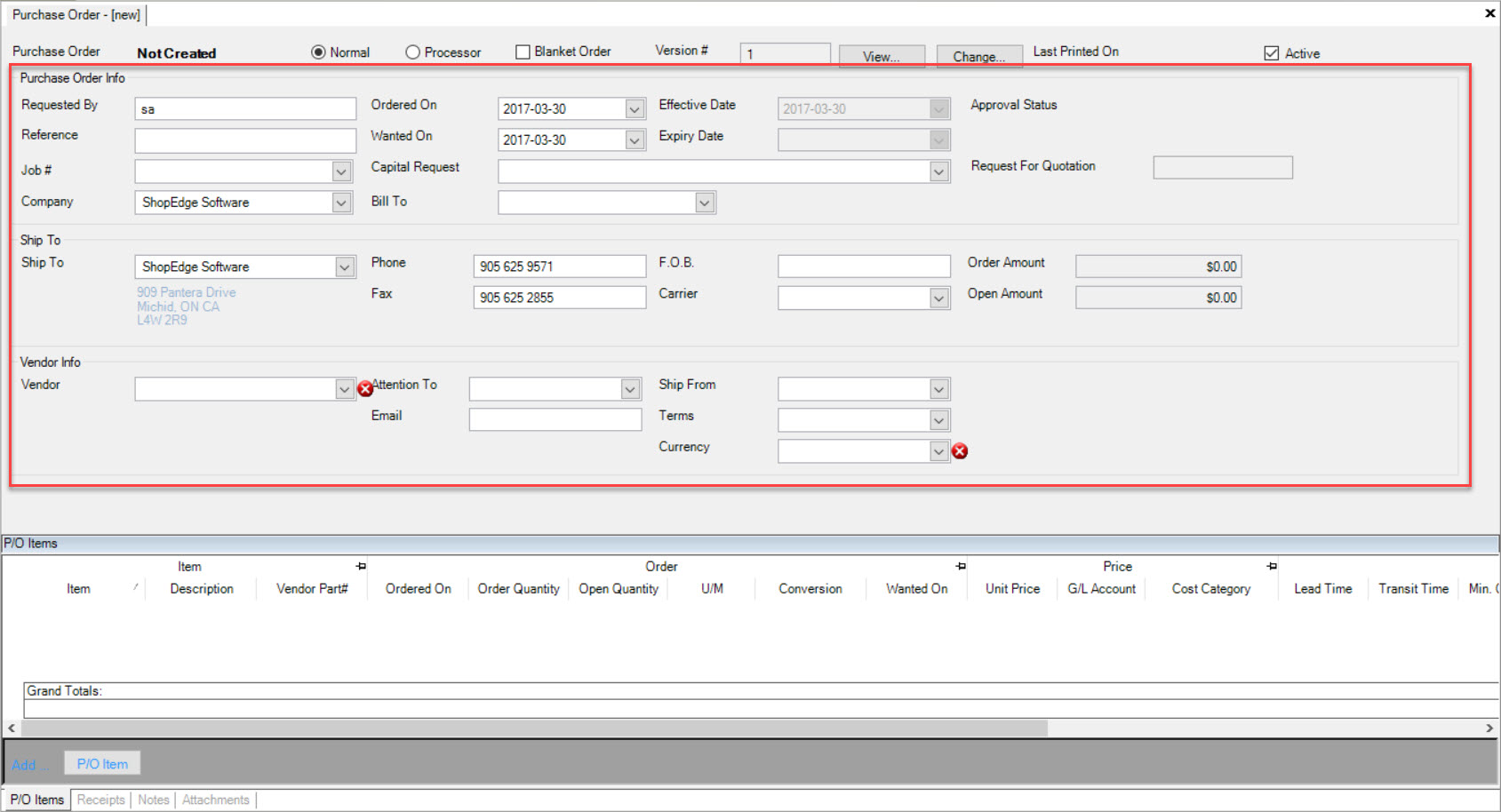
Task: Click the Vendor Part# column header
Action: coord(312,589)
